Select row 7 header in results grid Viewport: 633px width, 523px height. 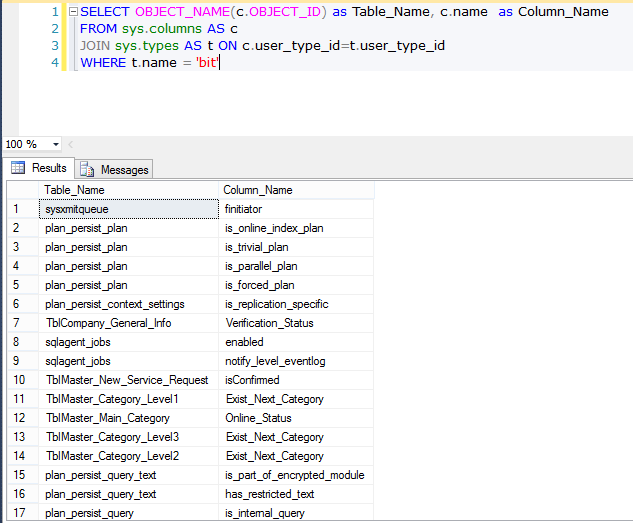click(x=22, y=323)
